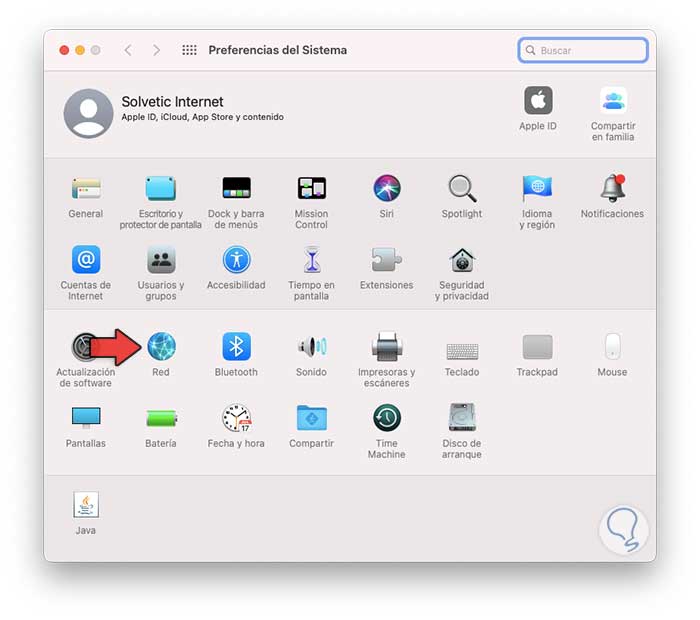Show all preferences with grid button
The width and height of the screenshot is (700, 620).
(x=189, y=50)
